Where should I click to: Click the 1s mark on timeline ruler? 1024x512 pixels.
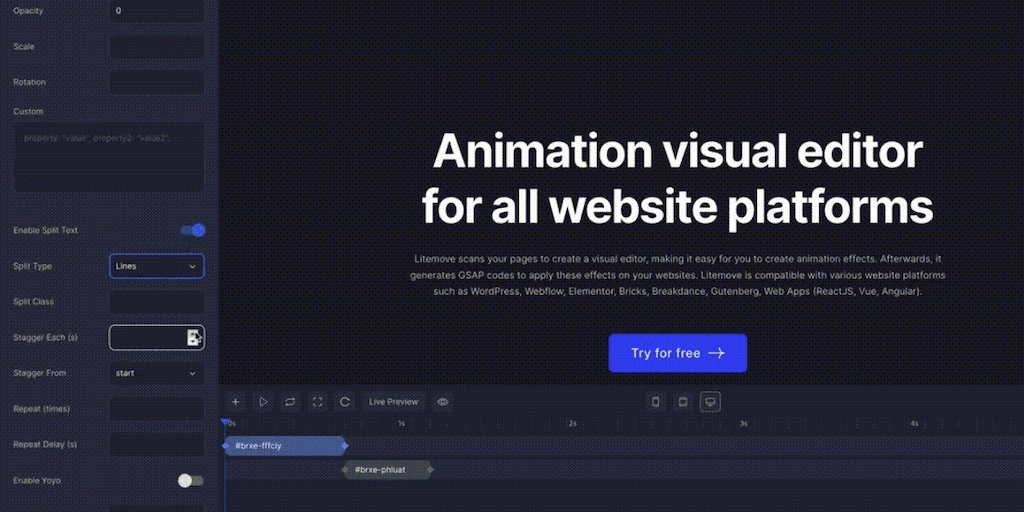pyautogui.click(x=401, y=424)
